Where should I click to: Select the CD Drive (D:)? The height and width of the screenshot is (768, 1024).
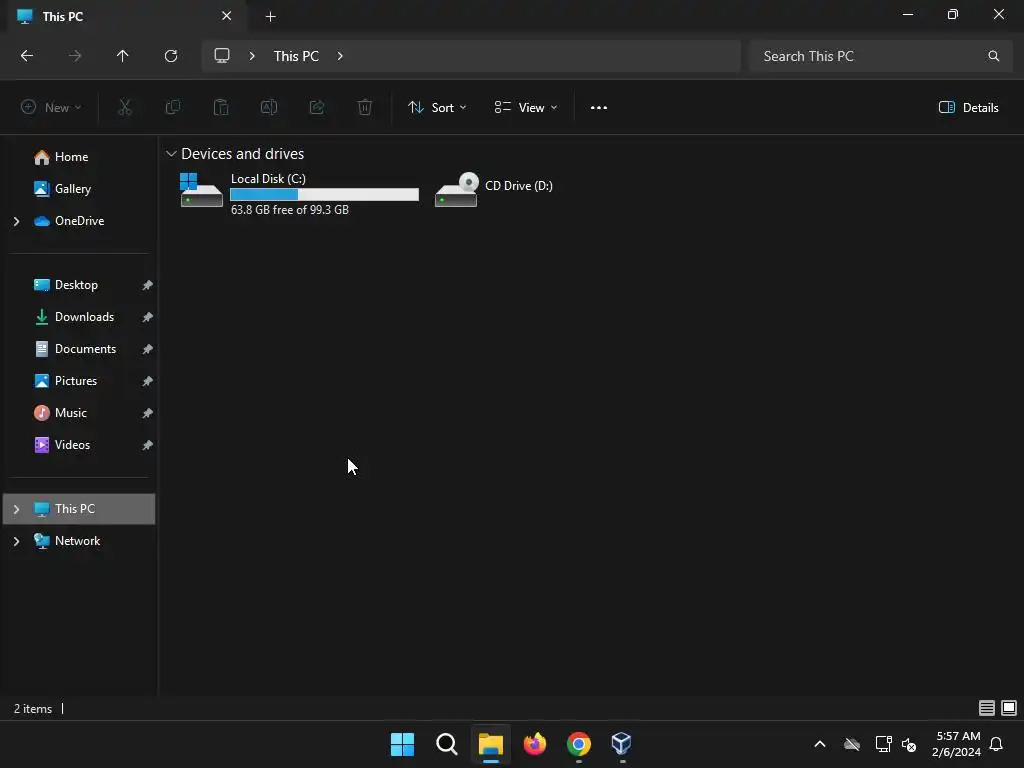(494, 189)
